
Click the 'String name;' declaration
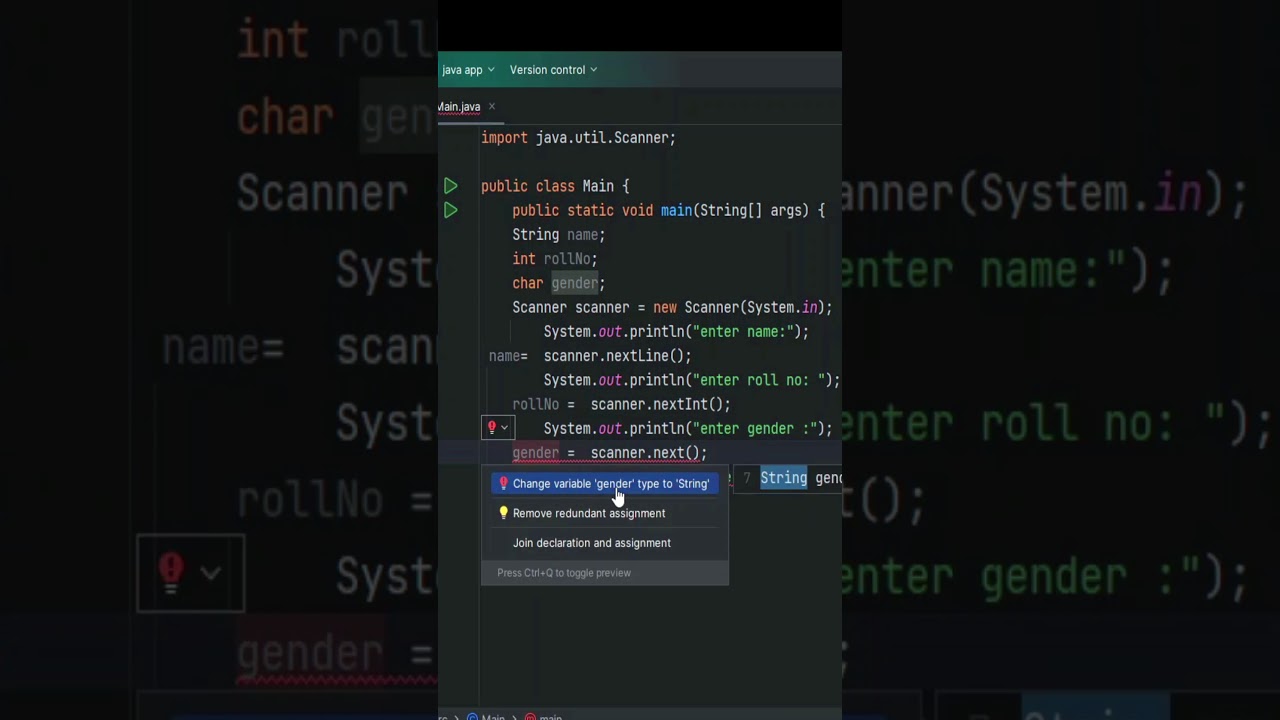coord(559,235)
